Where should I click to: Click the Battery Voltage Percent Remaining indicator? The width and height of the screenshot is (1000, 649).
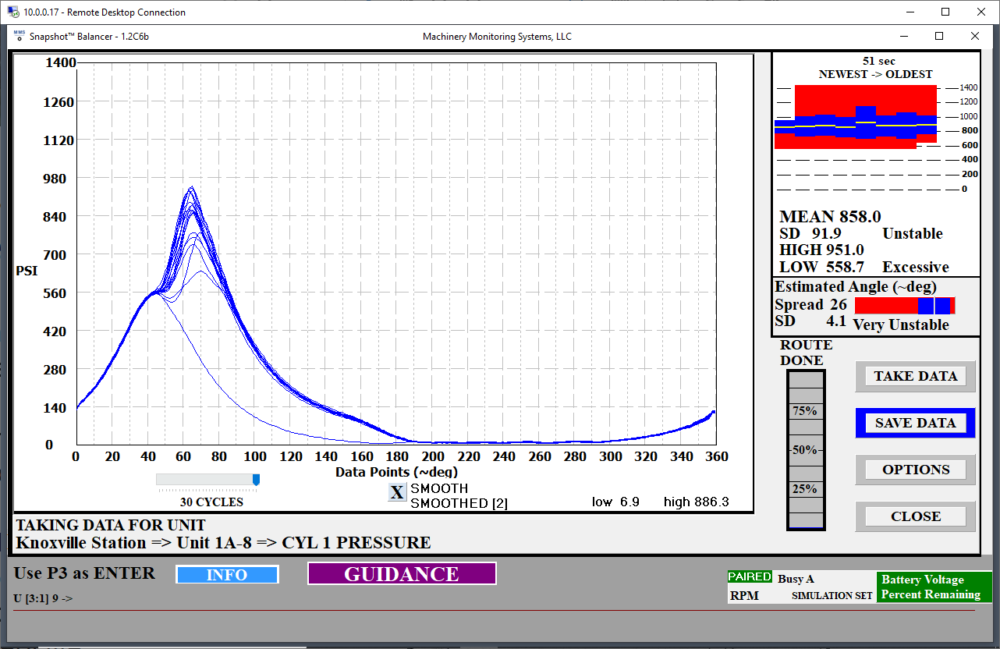[x=934, y=587]
